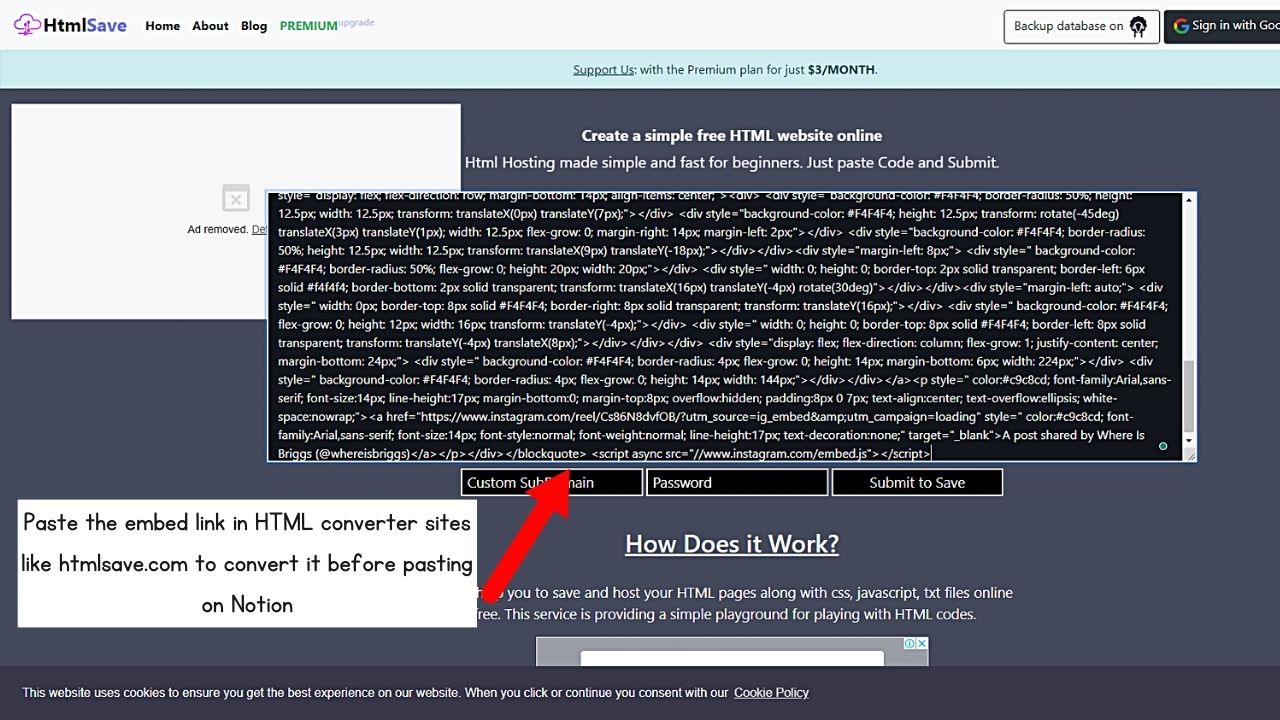The width and height of the screenshot is (1280, 720).
Task: Click Backup database on GitHub button
Action: tap(1081, 27)
